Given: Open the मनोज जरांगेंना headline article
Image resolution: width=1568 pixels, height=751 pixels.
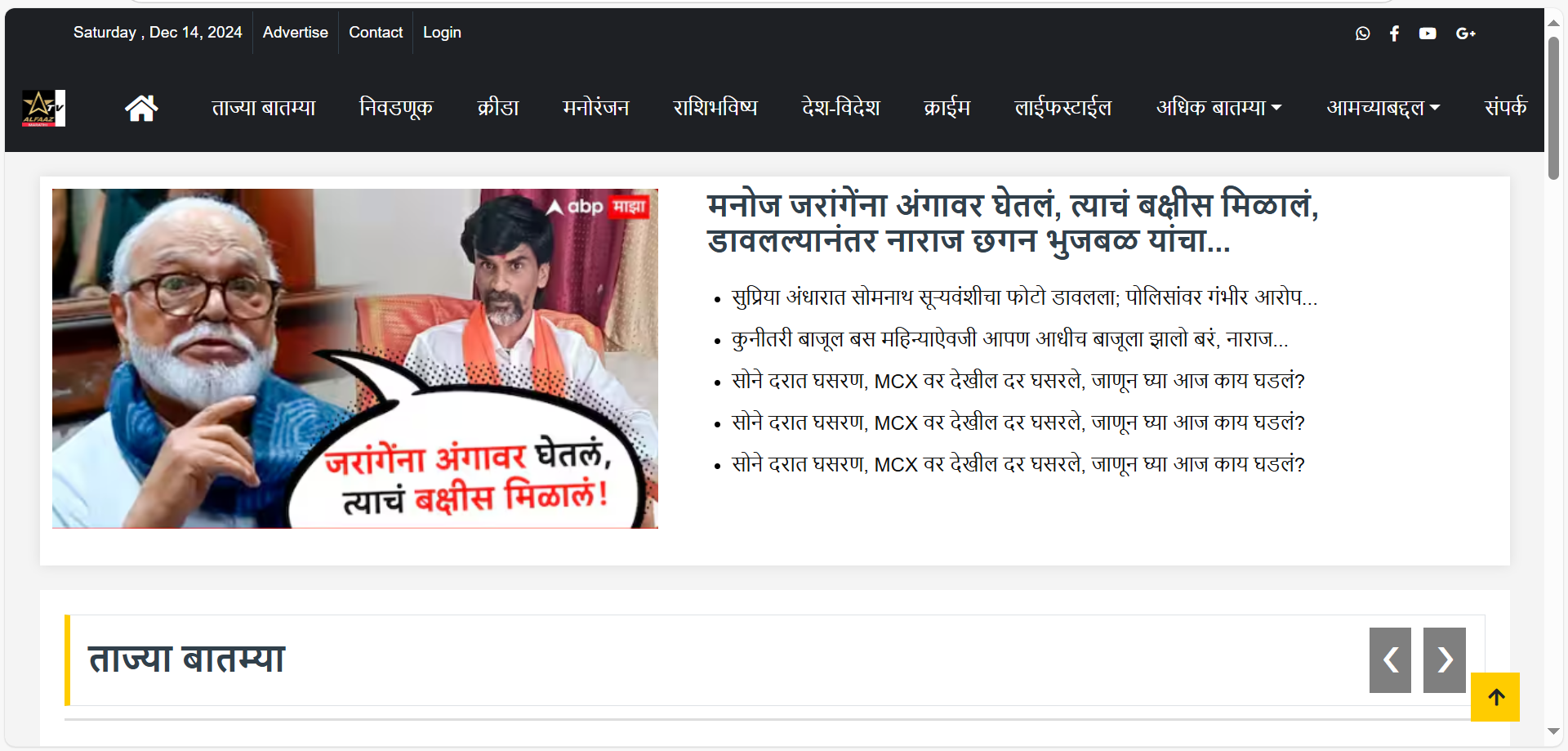Looking at the screenshot, I should (x=1012, y=222).
